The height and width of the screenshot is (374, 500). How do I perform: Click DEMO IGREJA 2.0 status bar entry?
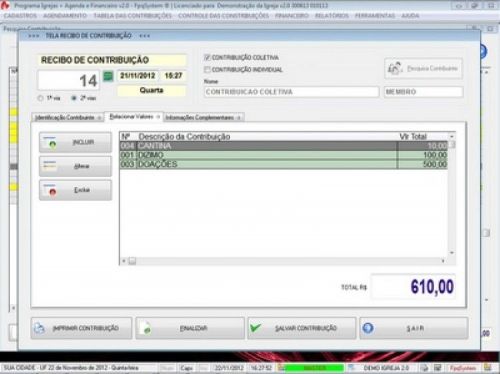coord(386,368)
